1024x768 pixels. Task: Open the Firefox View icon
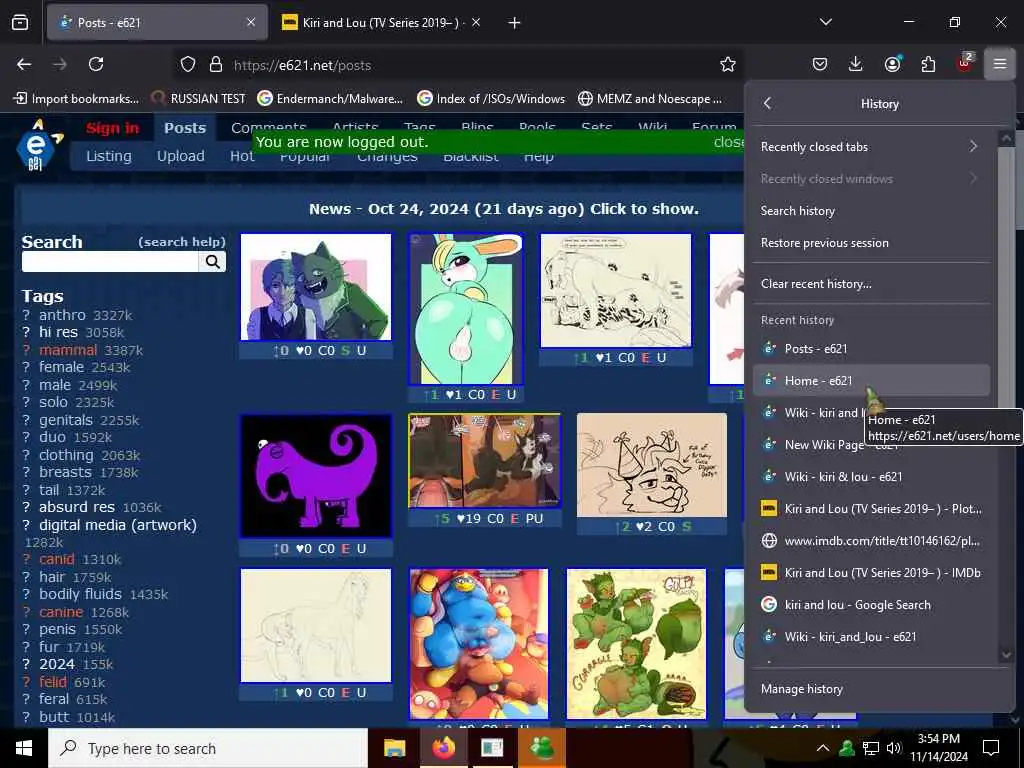point(20,23)
